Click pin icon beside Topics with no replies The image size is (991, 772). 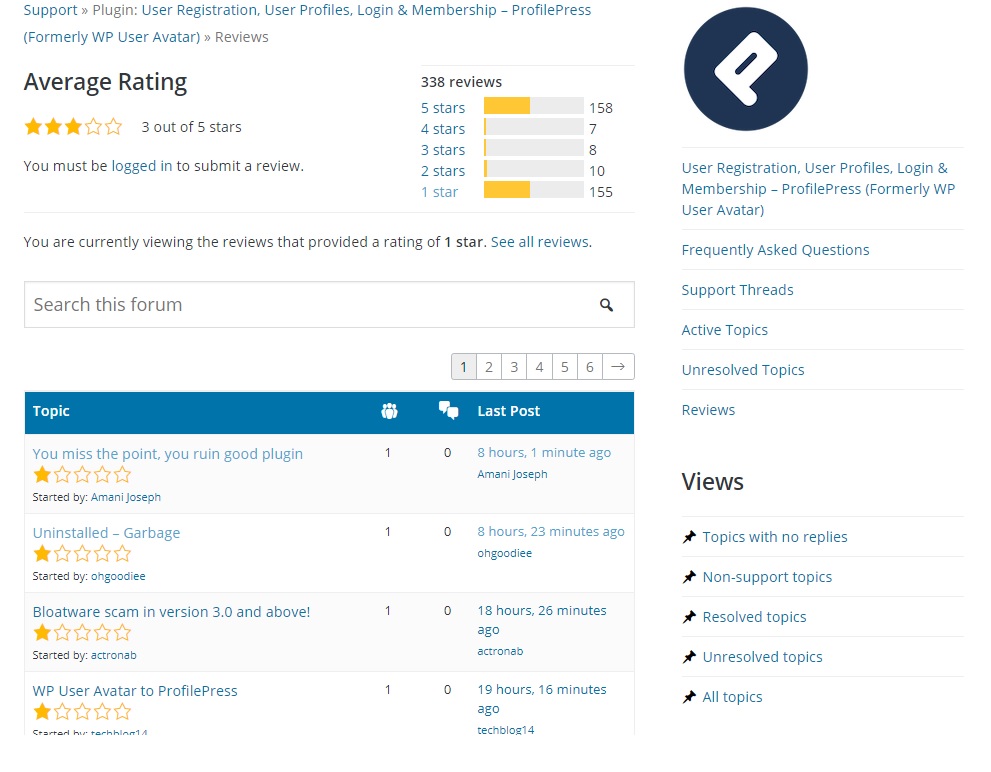(x=689, y=537)
